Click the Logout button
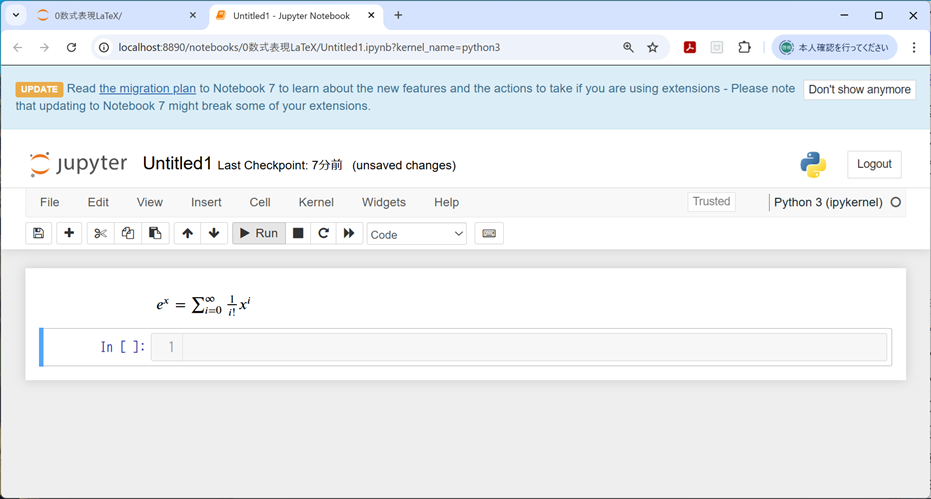Image resolution: width=931 pixels, height=499 pixels. pos(874,165)
